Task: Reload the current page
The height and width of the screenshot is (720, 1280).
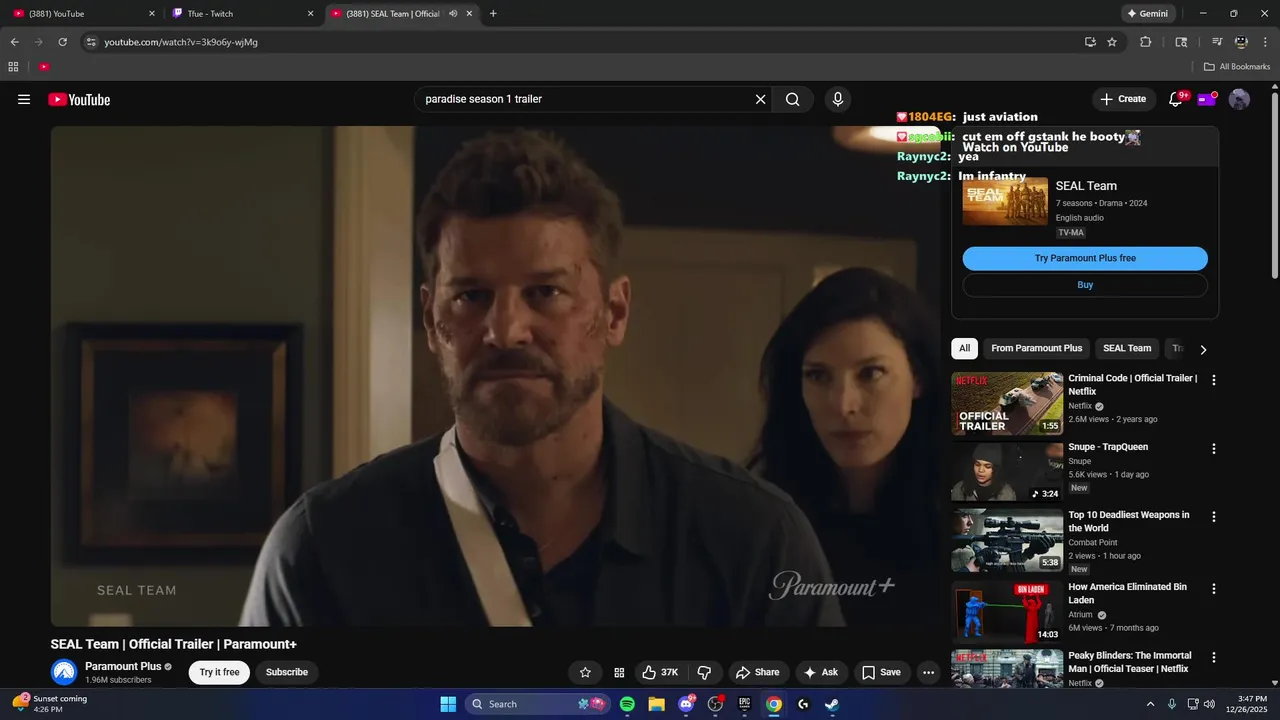Action: tap(62, 42)
